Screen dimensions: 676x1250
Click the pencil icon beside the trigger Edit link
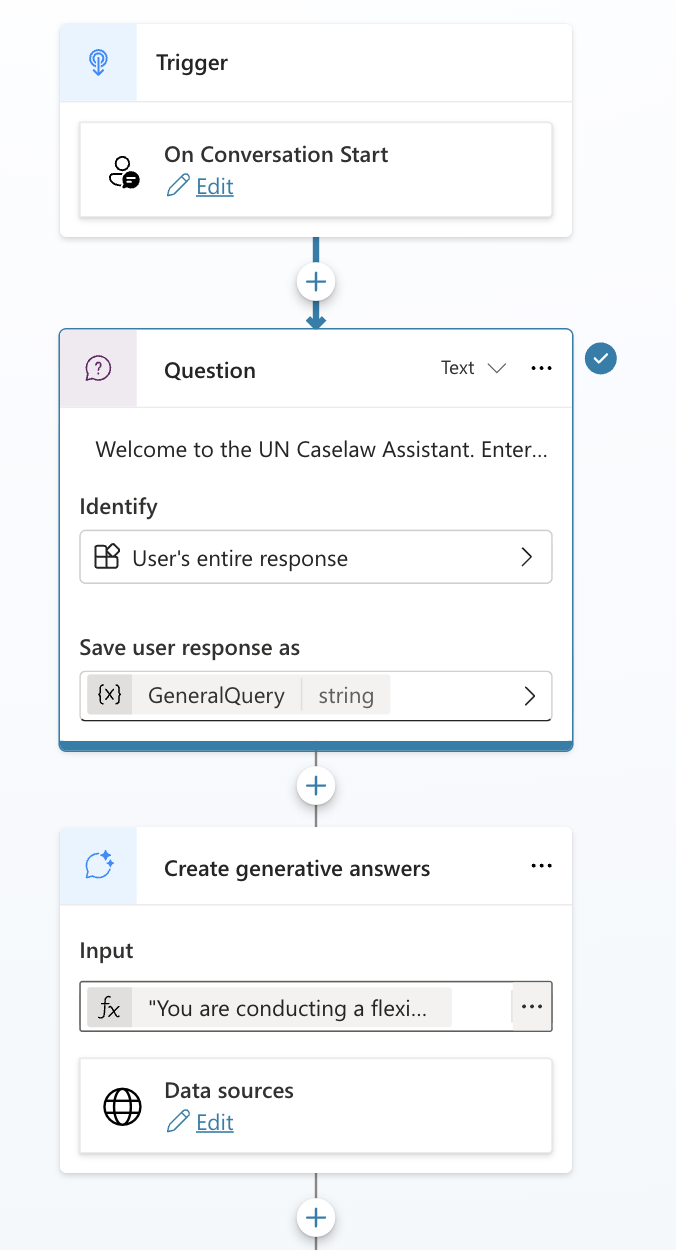click(178, 186)
